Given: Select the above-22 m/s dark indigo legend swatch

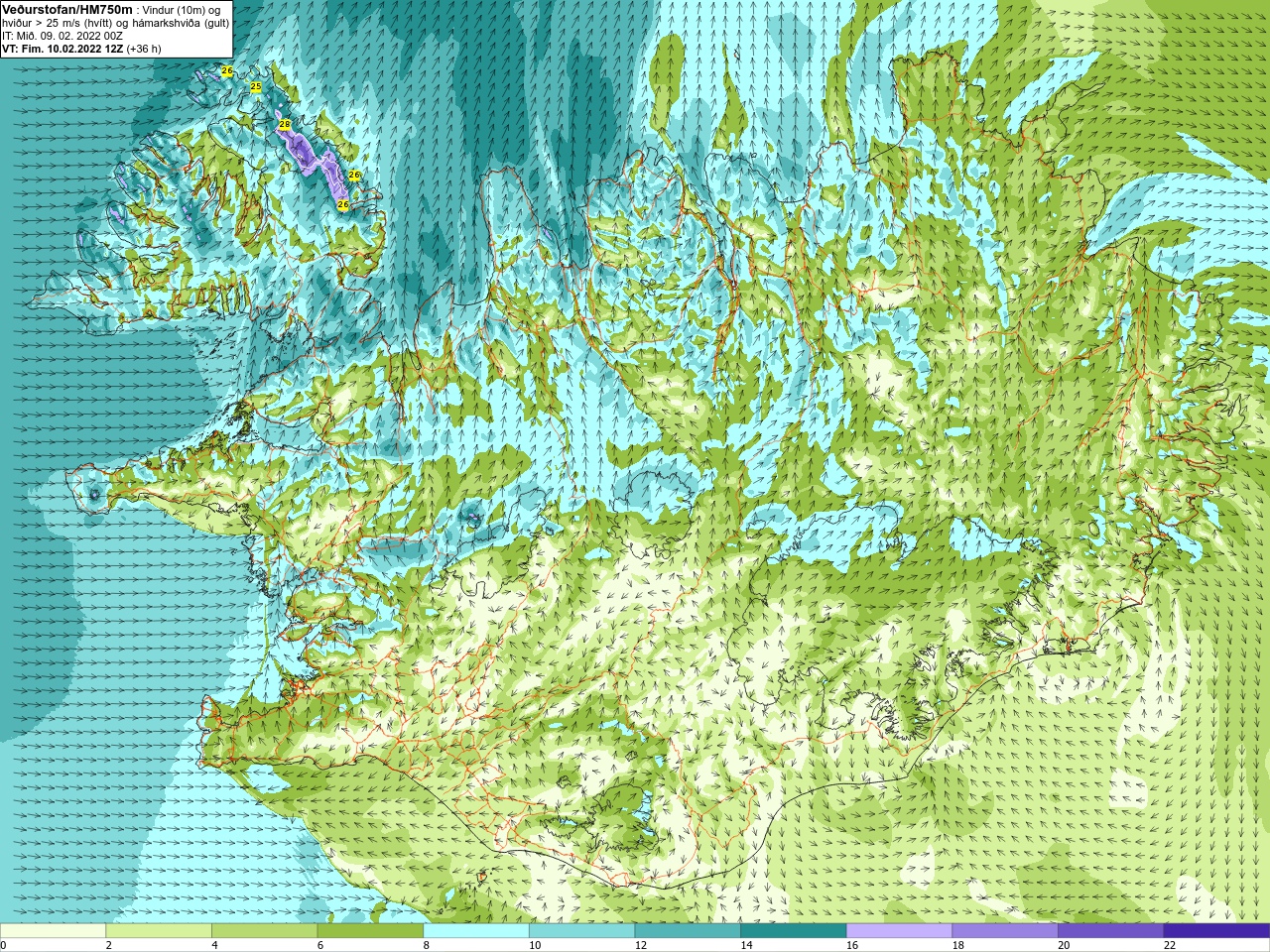Looking at the screenshot, I should pyautogui.click(x=1216, y=931).
